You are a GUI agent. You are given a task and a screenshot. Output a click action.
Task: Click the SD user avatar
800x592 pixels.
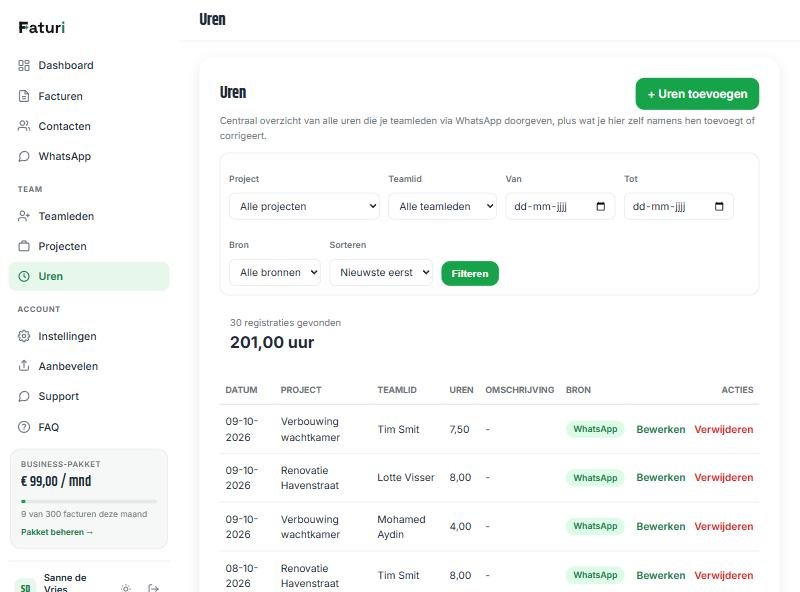(25, 587)
